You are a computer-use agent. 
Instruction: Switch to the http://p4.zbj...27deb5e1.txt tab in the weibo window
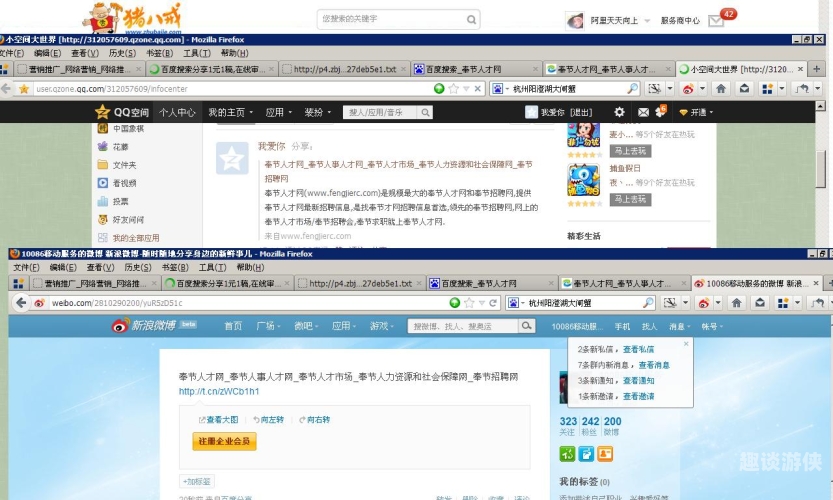[360, 283]
